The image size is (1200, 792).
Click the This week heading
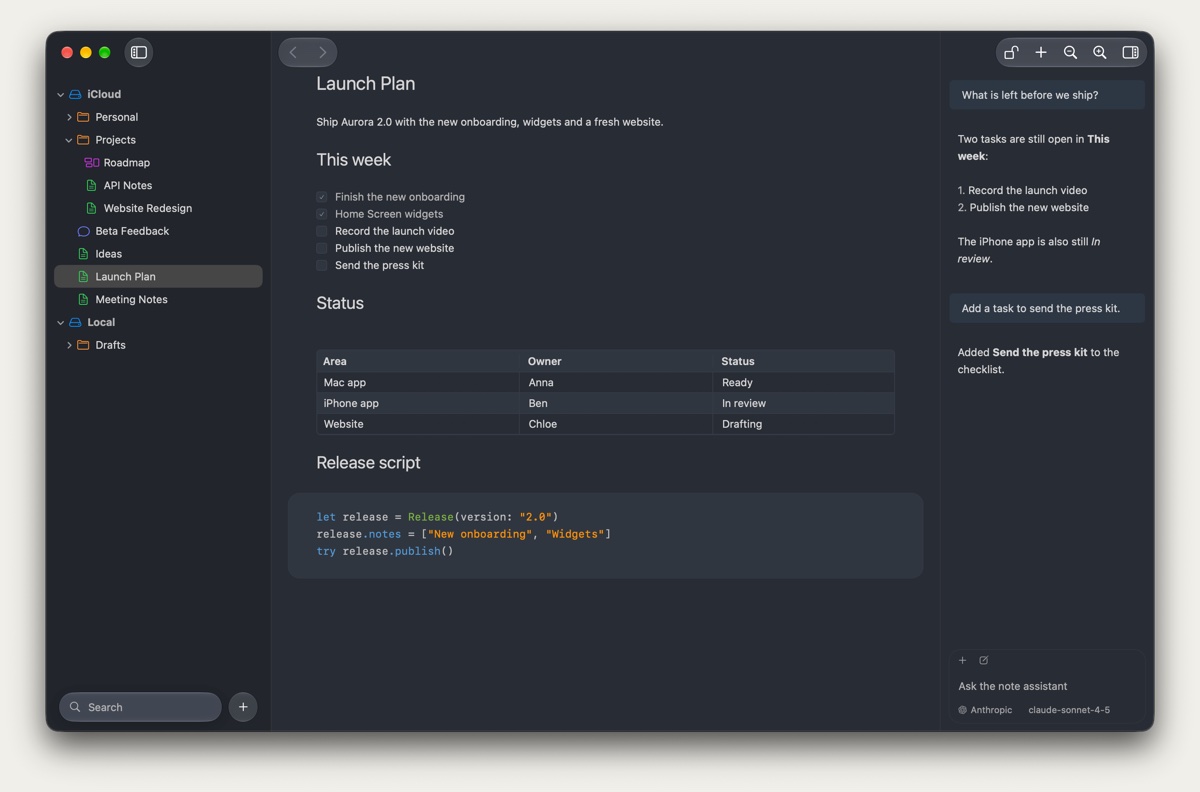tap(353, 160)
